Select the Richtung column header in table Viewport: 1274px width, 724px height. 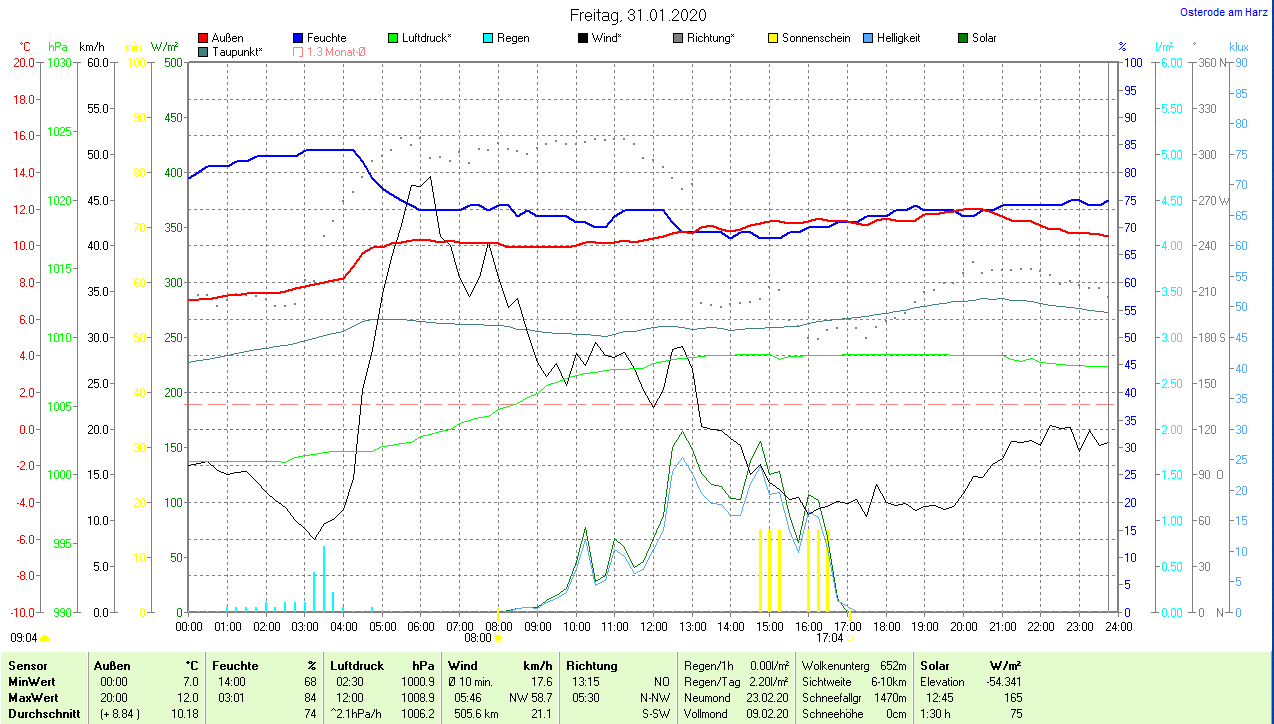click(x=592, y=665)
